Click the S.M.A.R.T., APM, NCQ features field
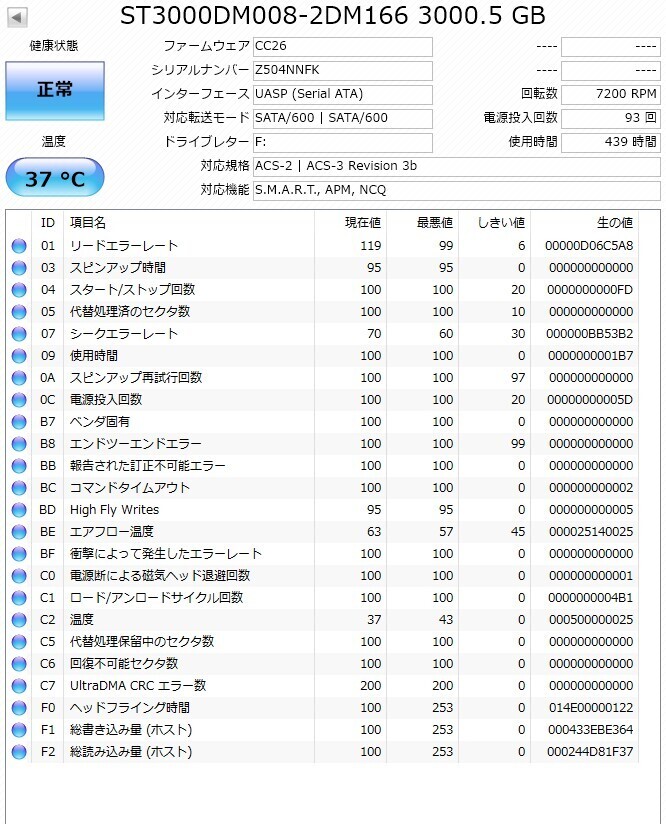 [457, 190]
